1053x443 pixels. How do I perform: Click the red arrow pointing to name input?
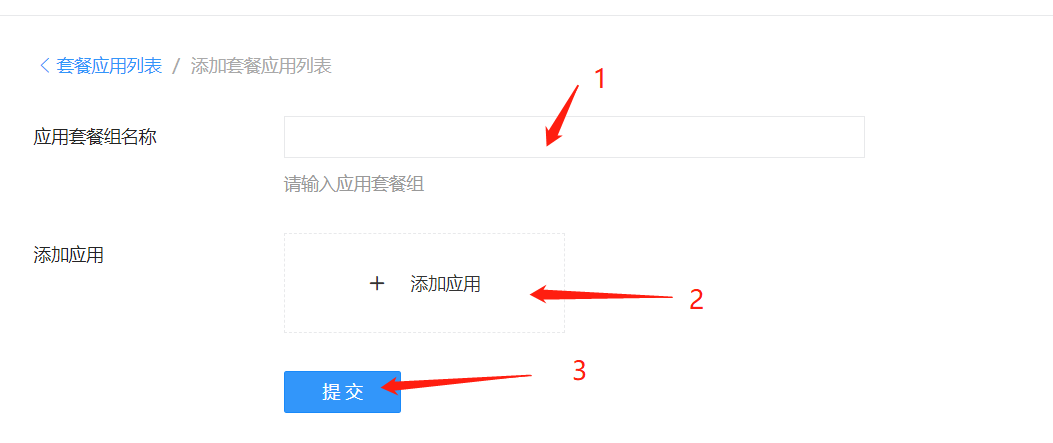[x=562, y=115]
